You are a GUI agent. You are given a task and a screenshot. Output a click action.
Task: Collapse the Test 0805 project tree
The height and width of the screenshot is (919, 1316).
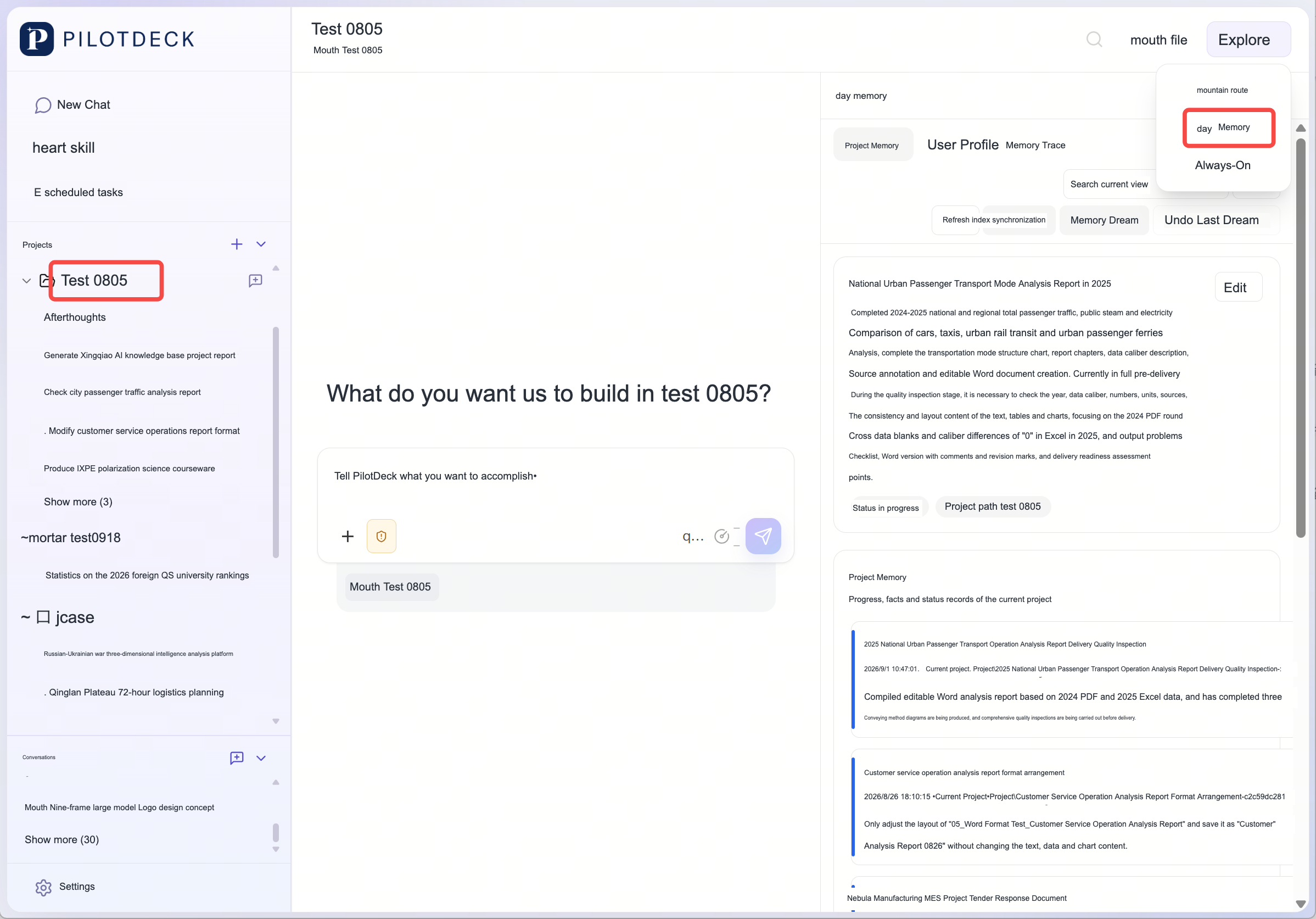pos(26,281)
